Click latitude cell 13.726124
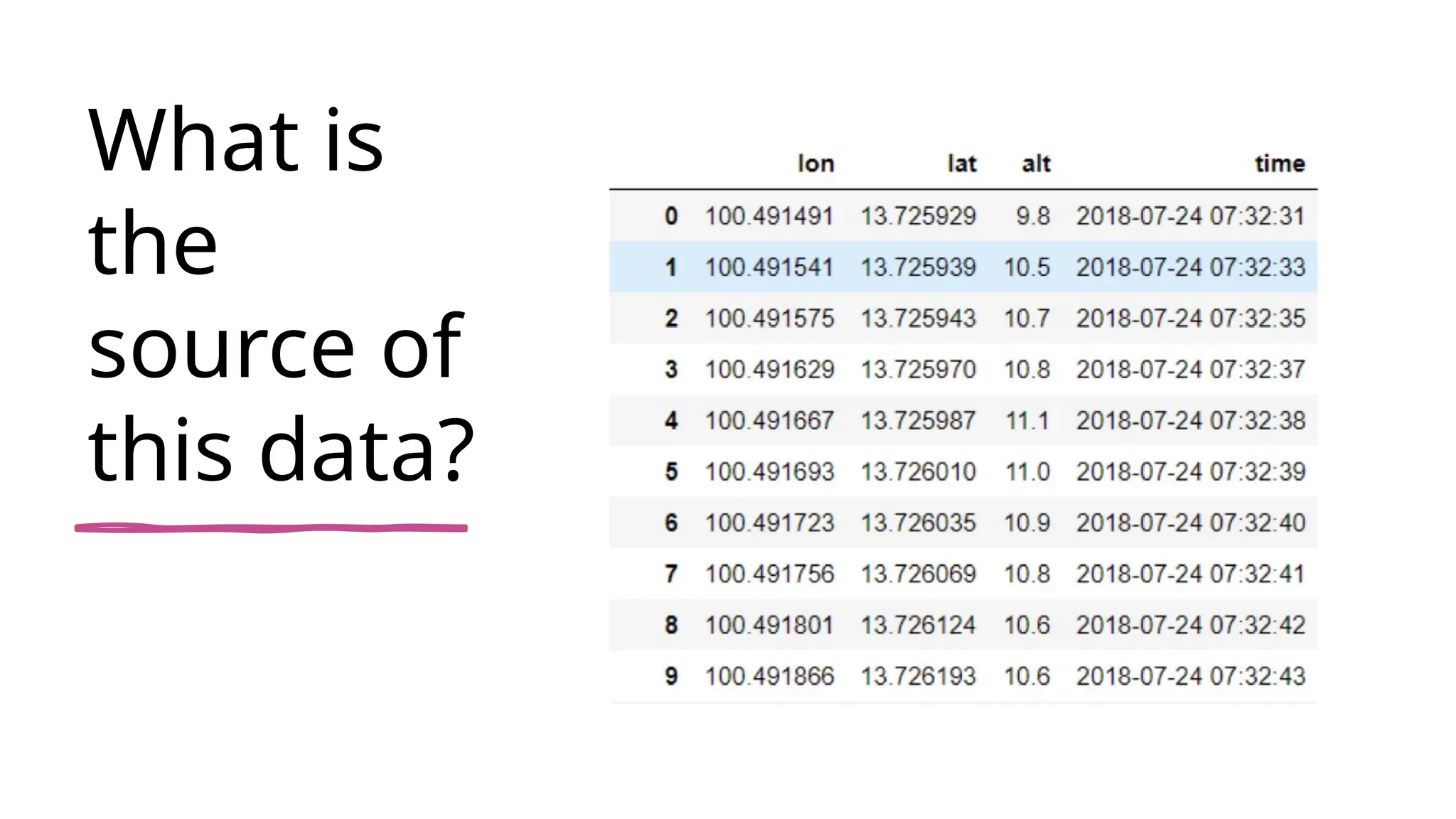Image resolution: width=1456 pixels, height=819 pixels. (x=919, y=625)
